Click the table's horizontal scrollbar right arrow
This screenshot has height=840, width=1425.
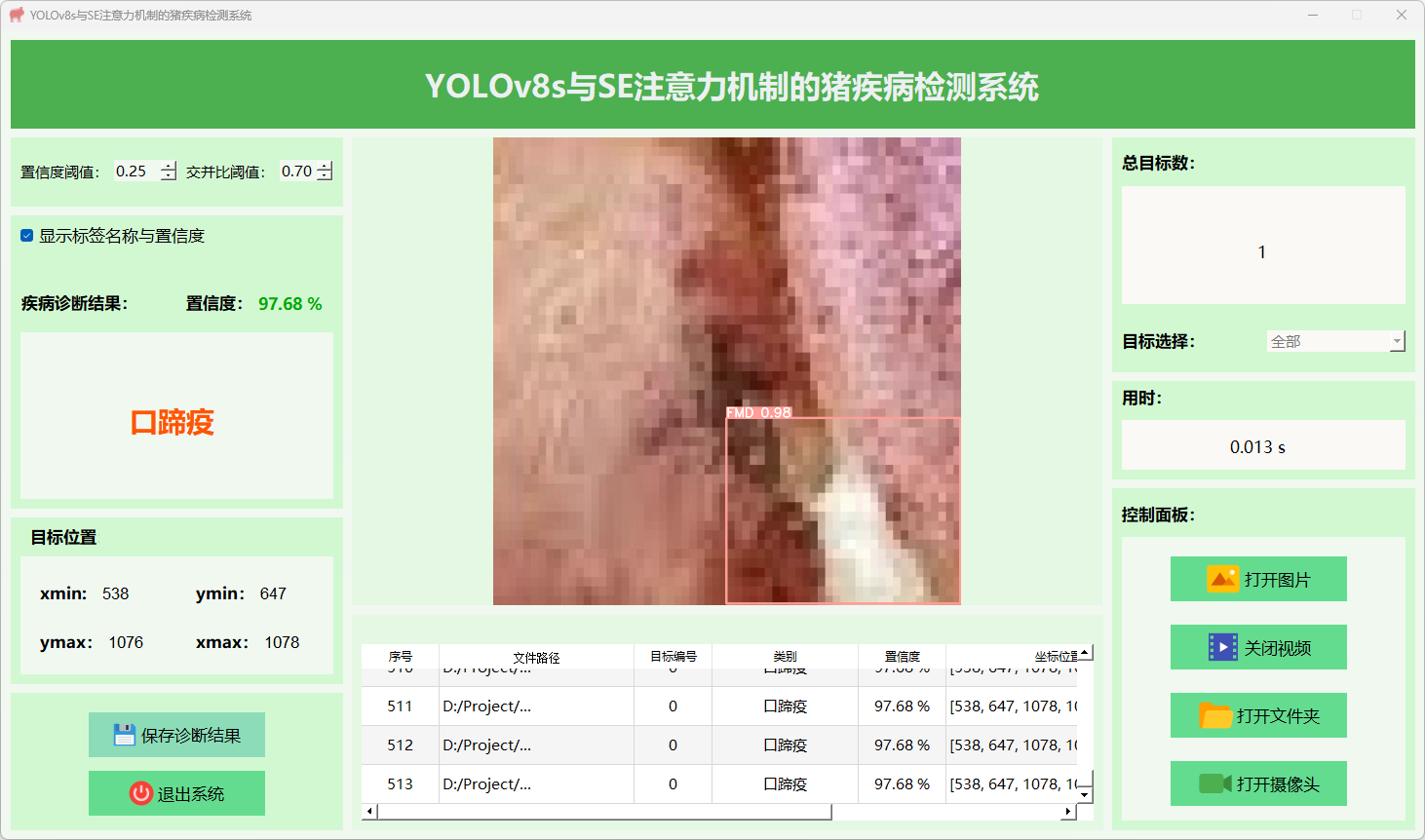tap(1068, 812)
